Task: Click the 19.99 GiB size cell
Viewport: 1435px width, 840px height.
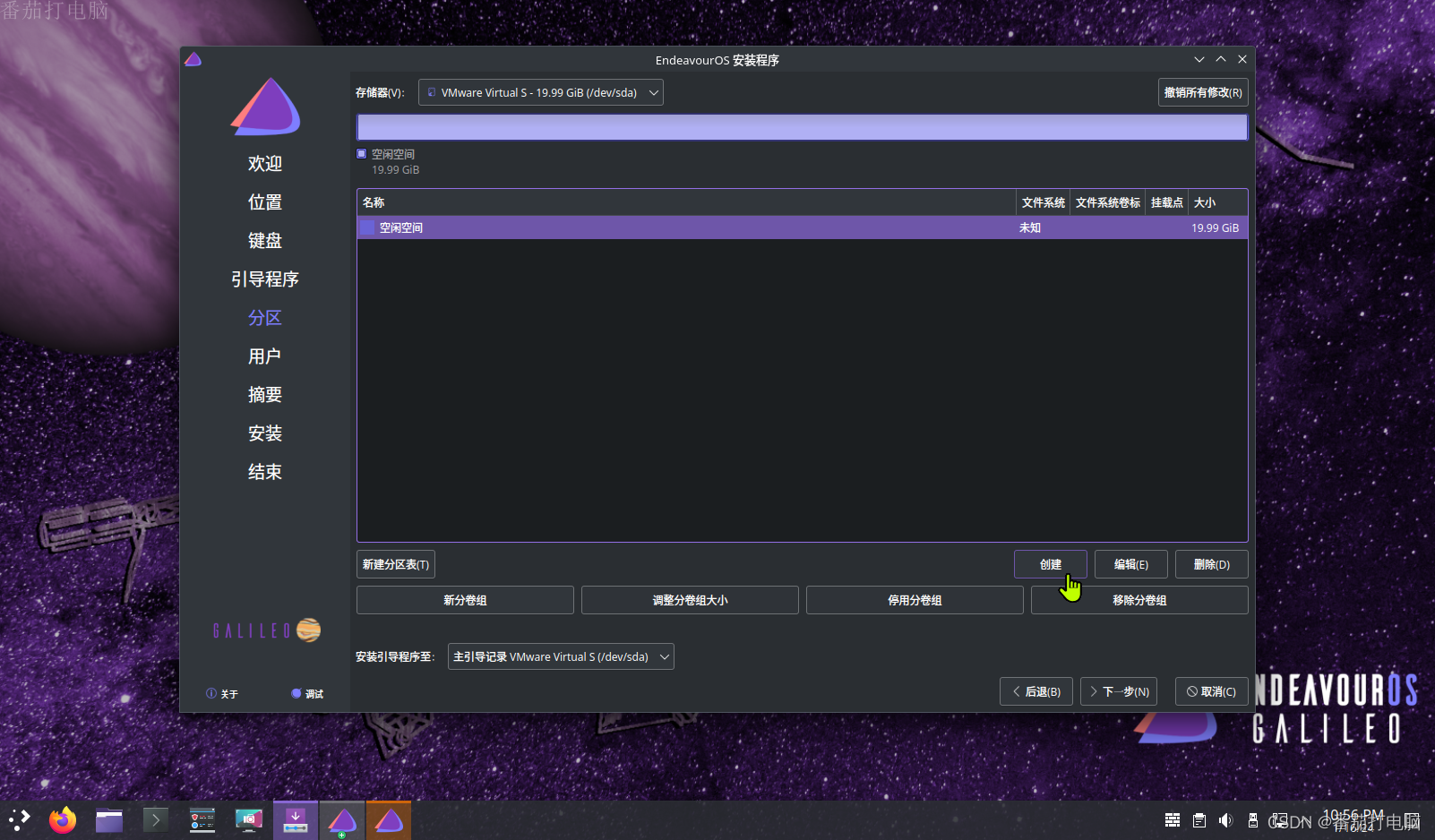Action: (x=1216, y=227)
